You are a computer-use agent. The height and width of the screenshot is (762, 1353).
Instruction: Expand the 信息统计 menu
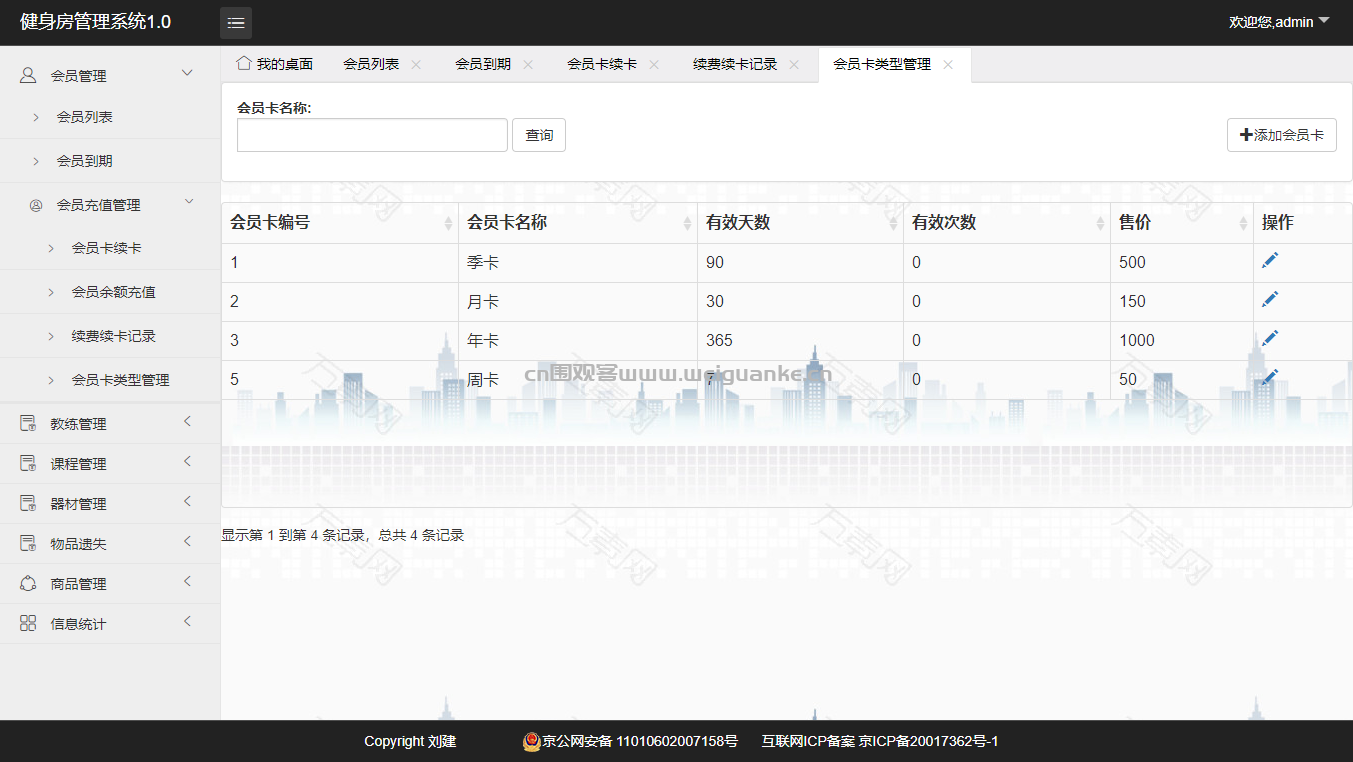[x=187, y=622]
